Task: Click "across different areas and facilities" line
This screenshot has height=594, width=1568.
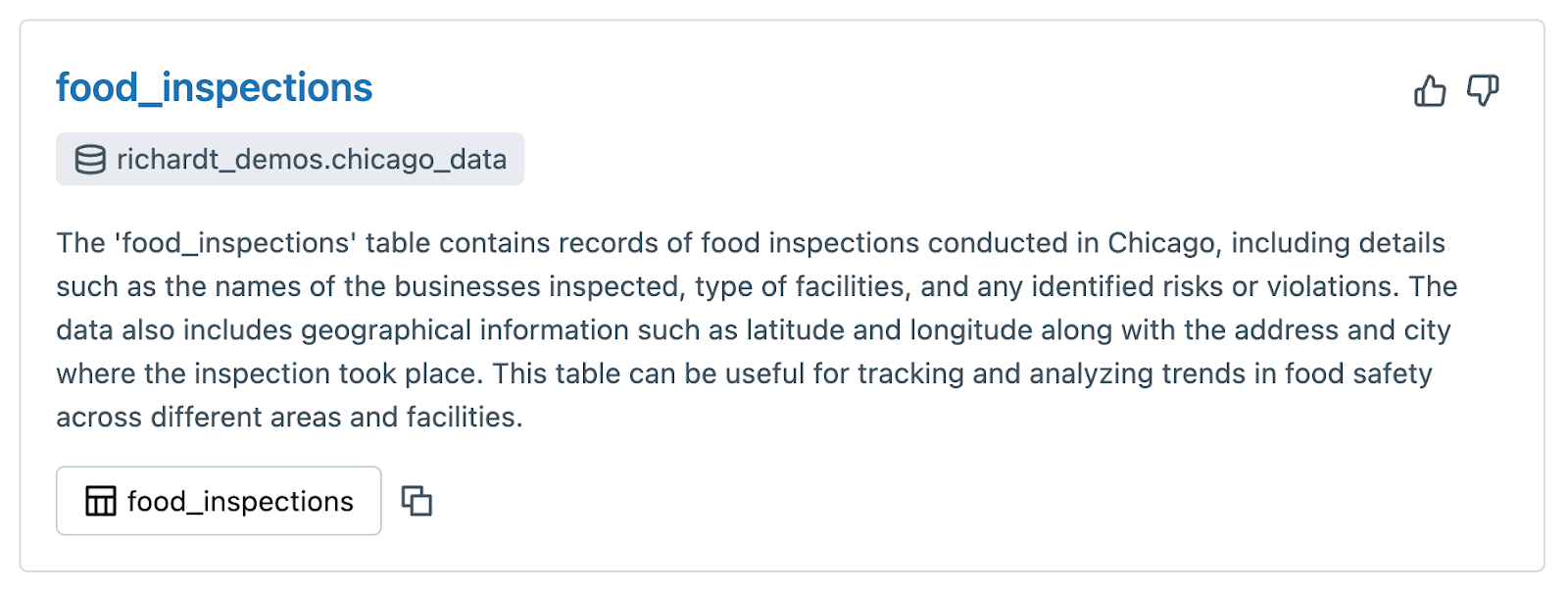Action: [289, 418]
